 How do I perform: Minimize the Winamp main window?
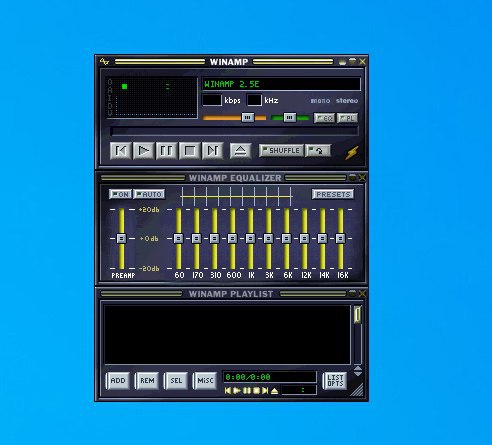coord(342,62)
